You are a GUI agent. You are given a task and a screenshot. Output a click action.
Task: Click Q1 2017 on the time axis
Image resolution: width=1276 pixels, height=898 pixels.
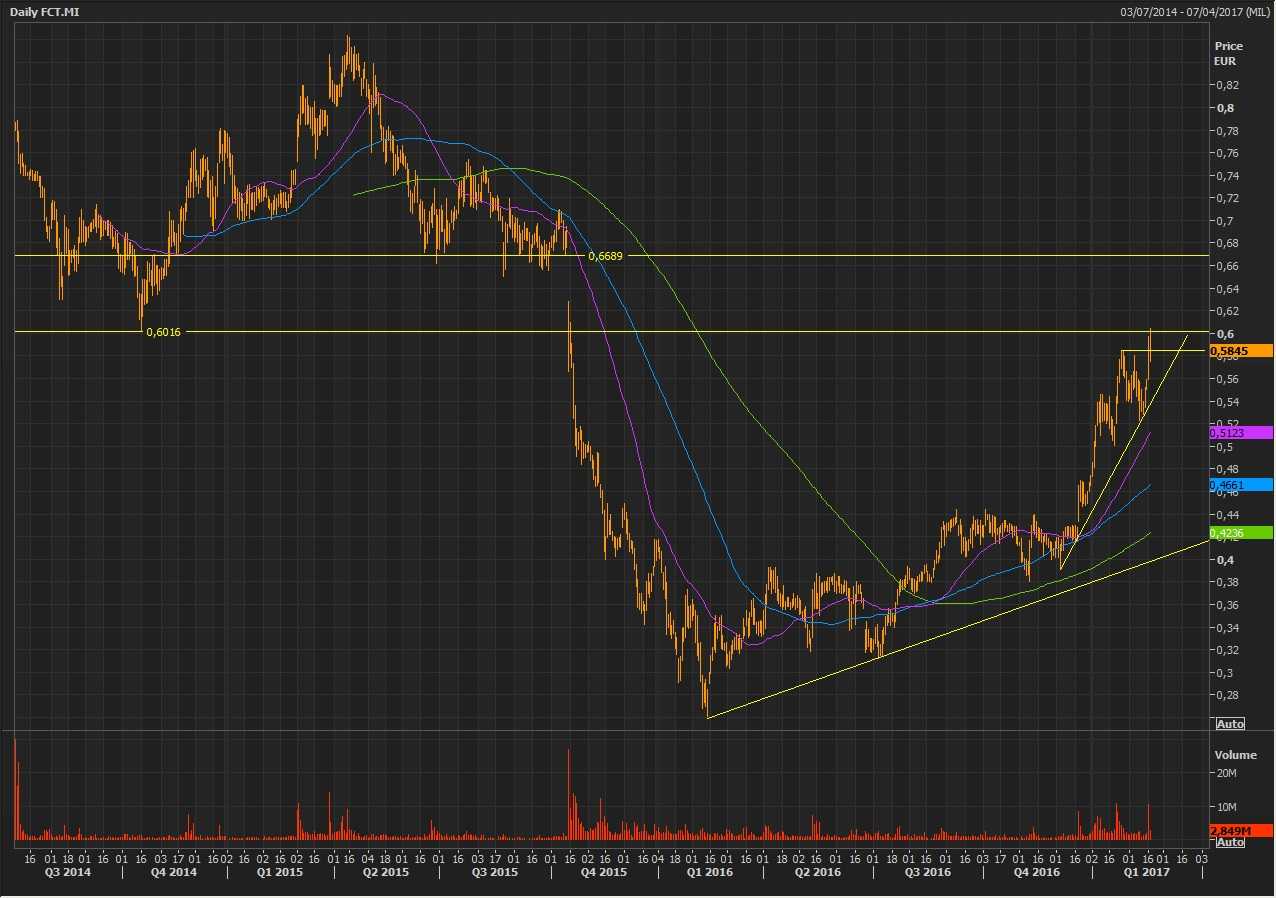[x=1146, y=872]
